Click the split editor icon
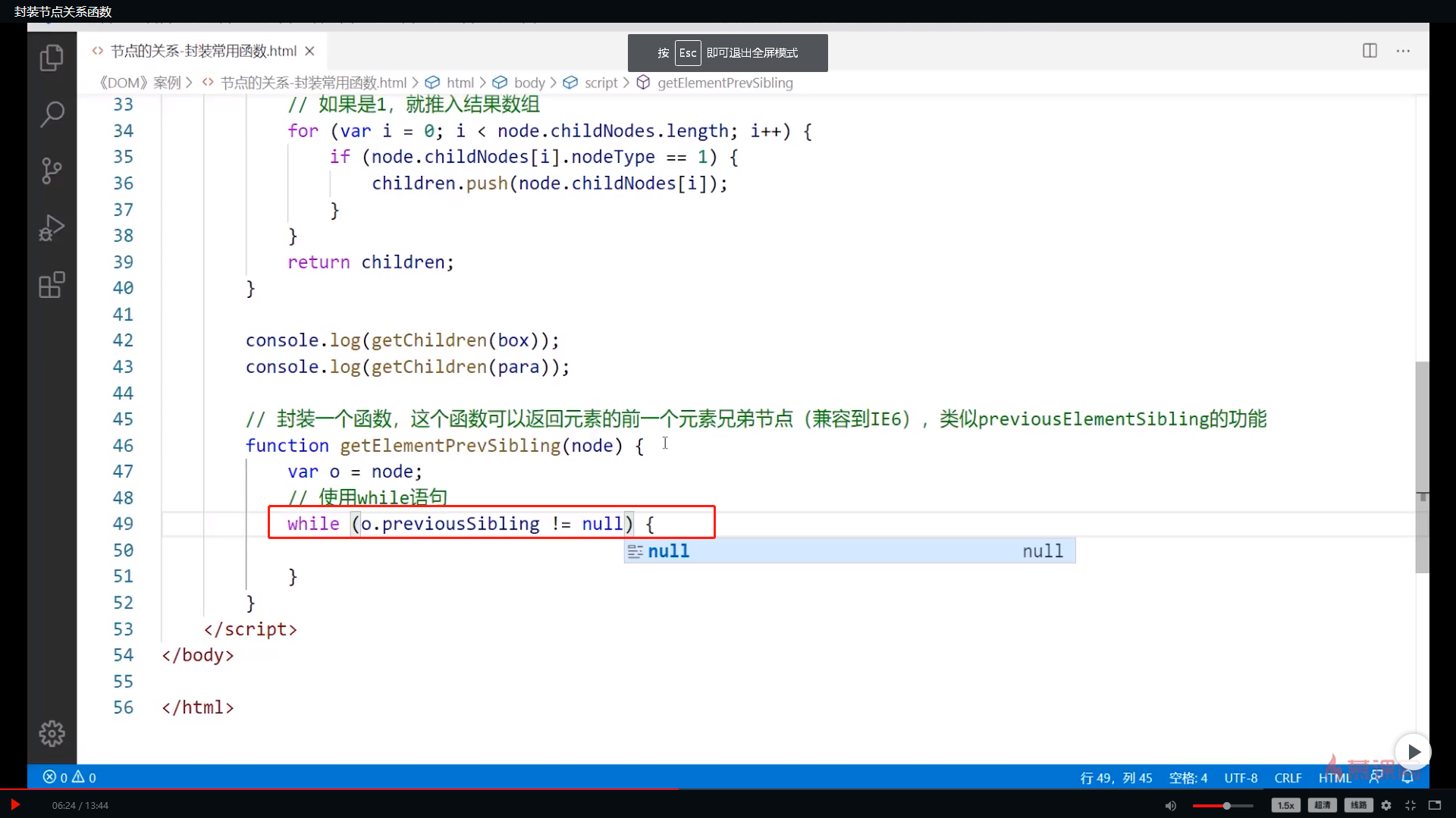 (1370, 51)
